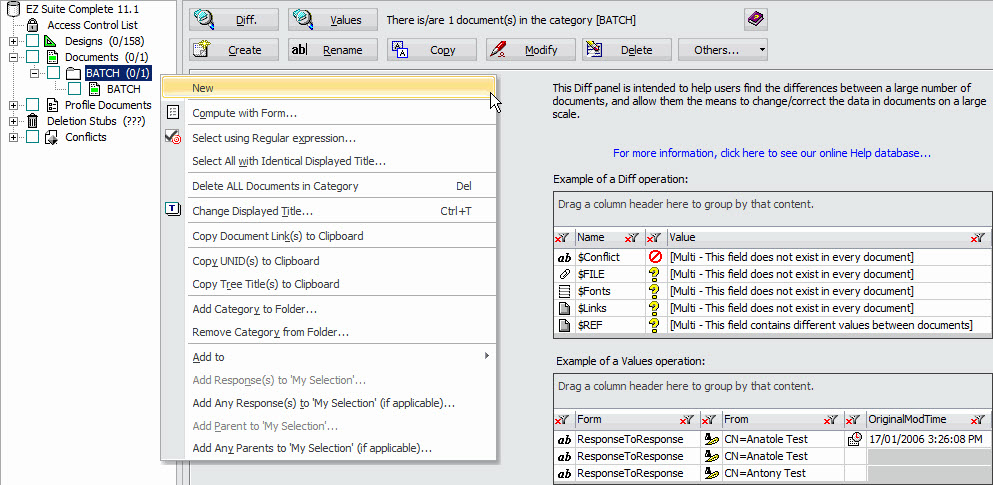The image size is (993, 485).
Task: Tick the checkbox next to Designs
Action: pyautogui.click(x=33, y=41)
